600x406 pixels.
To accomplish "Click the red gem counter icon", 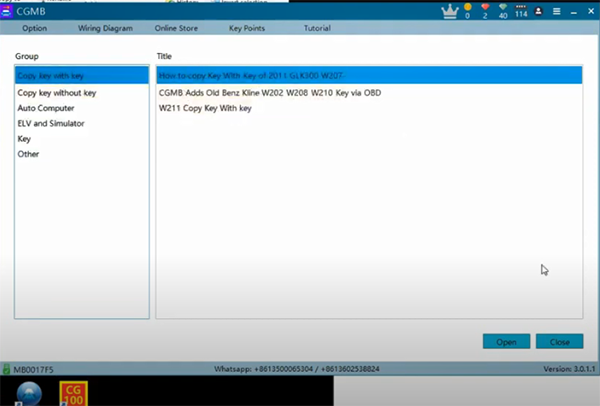I will (485, 10).
